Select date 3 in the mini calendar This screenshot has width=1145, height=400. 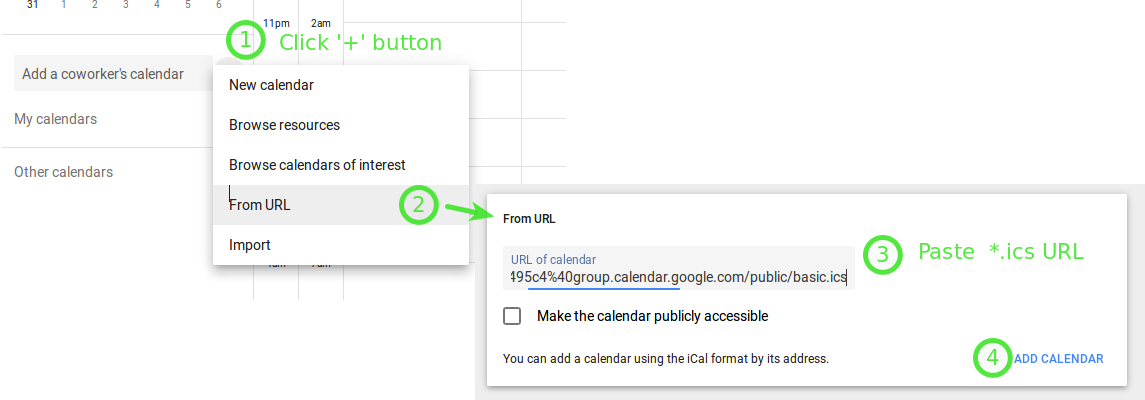pos(126,6)
